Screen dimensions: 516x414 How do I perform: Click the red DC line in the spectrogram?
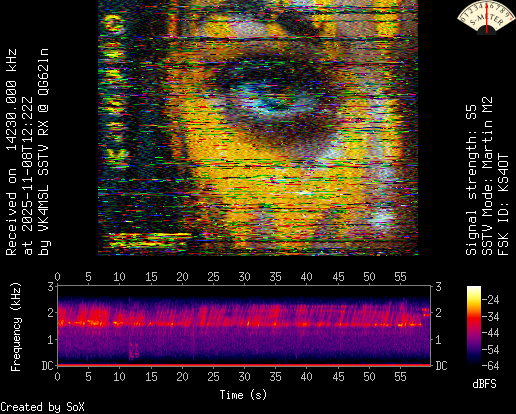(x=244, y=365)
